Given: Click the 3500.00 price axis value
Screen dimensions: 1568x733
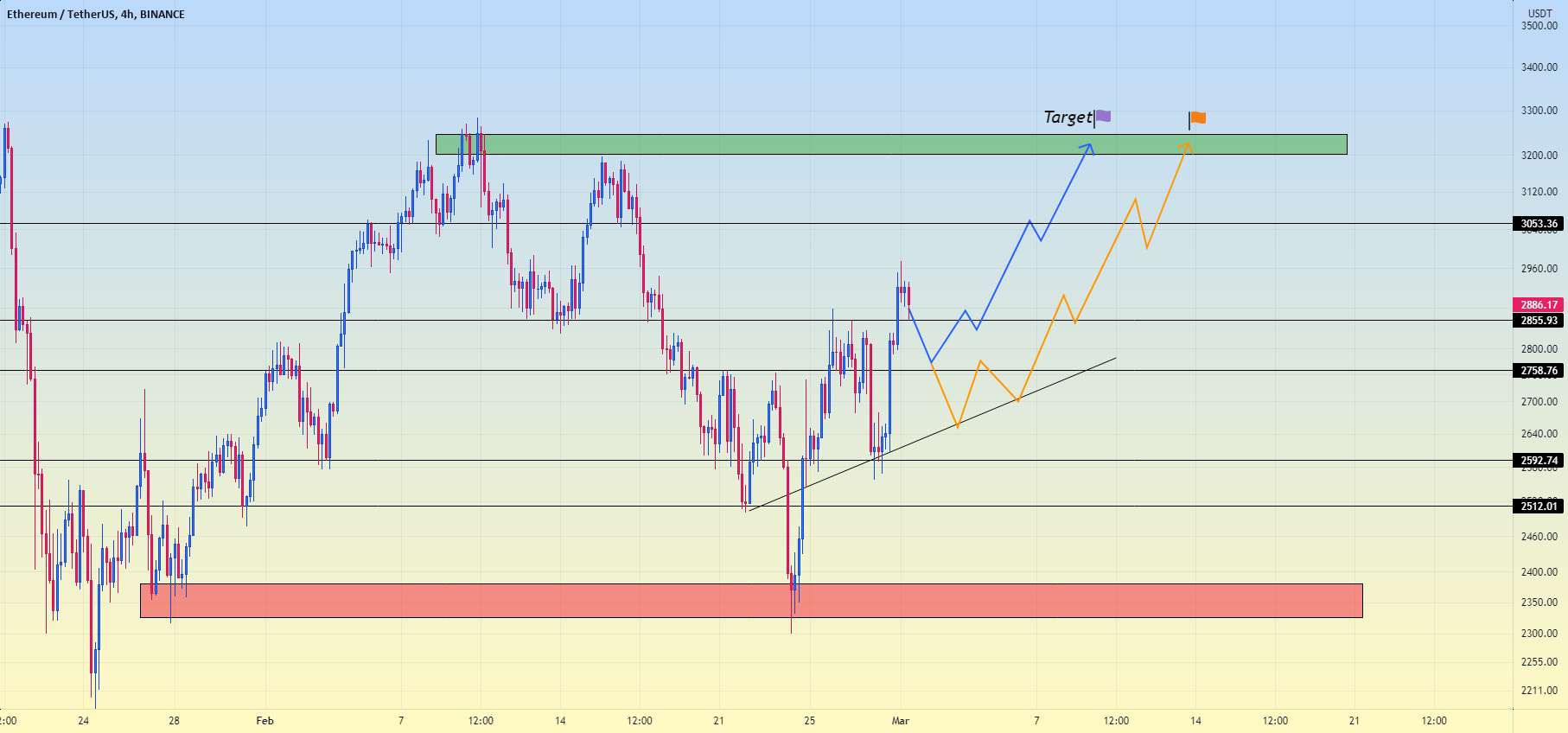Looking at the screenshot, I should (x=1539, y=26).
